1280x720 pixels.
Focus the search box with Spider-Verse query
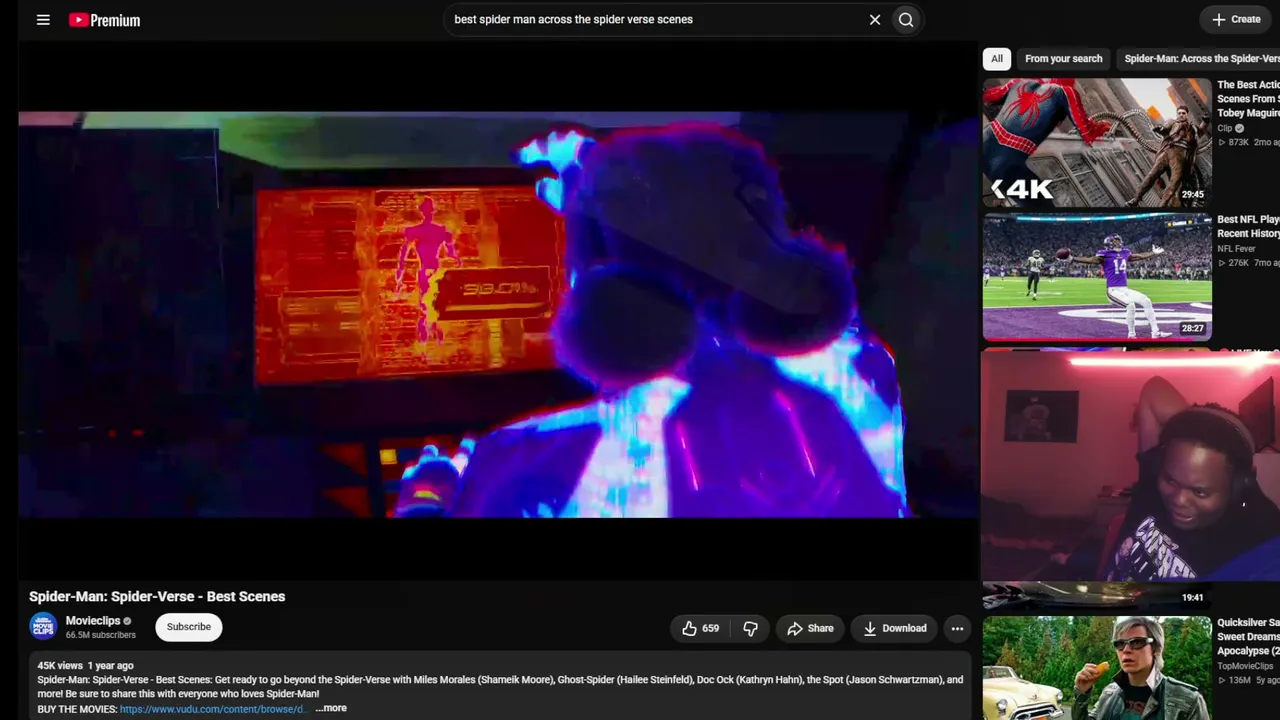[655, 20]
